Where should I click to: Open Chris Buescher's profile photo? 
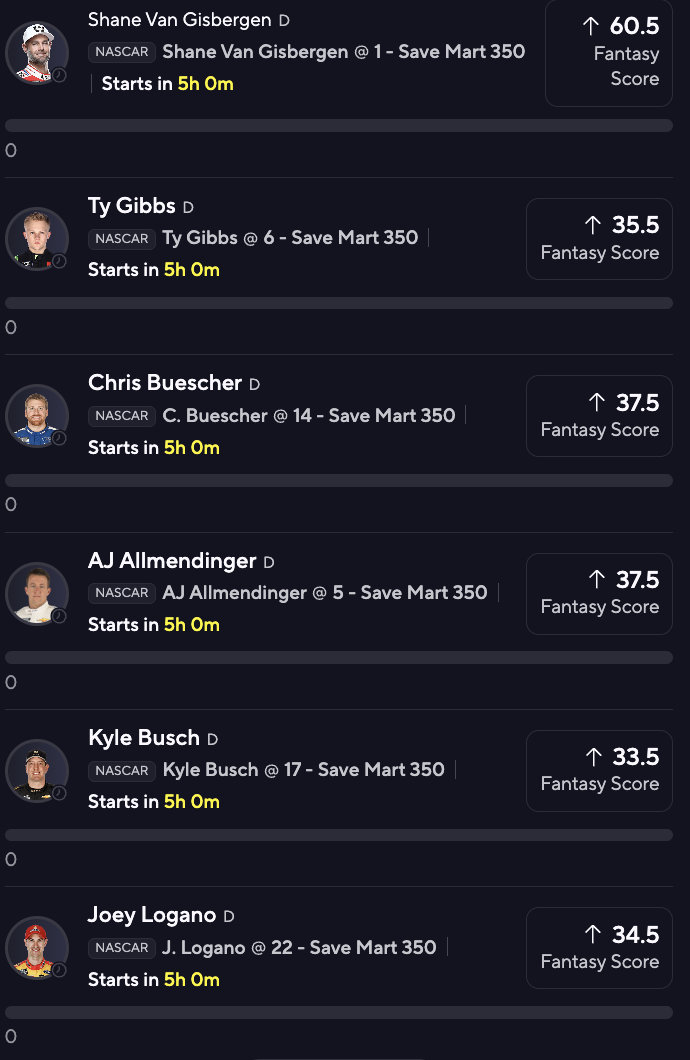[x=37, y=415]
